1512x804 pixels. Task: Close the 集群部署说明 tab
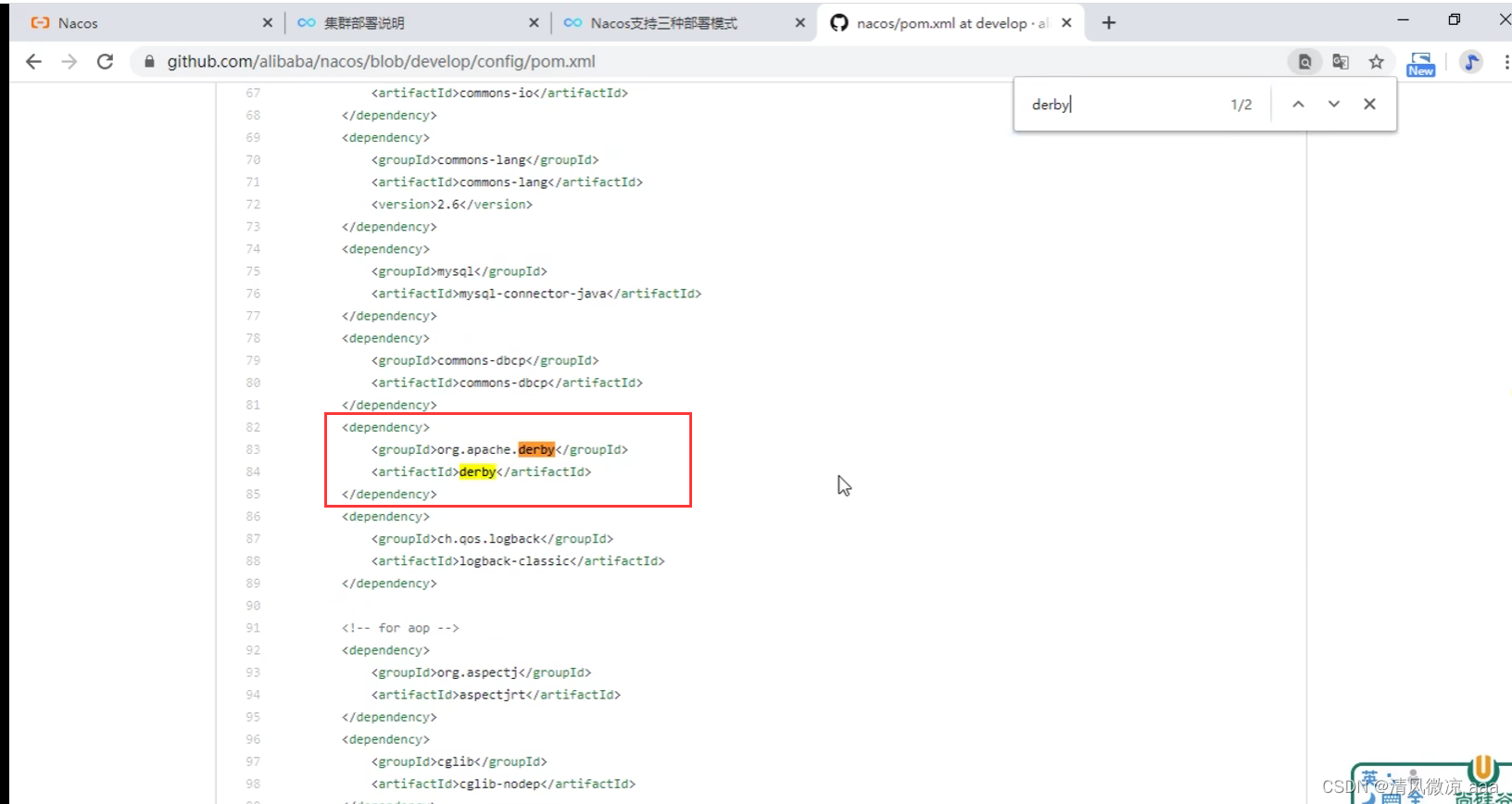534,23
